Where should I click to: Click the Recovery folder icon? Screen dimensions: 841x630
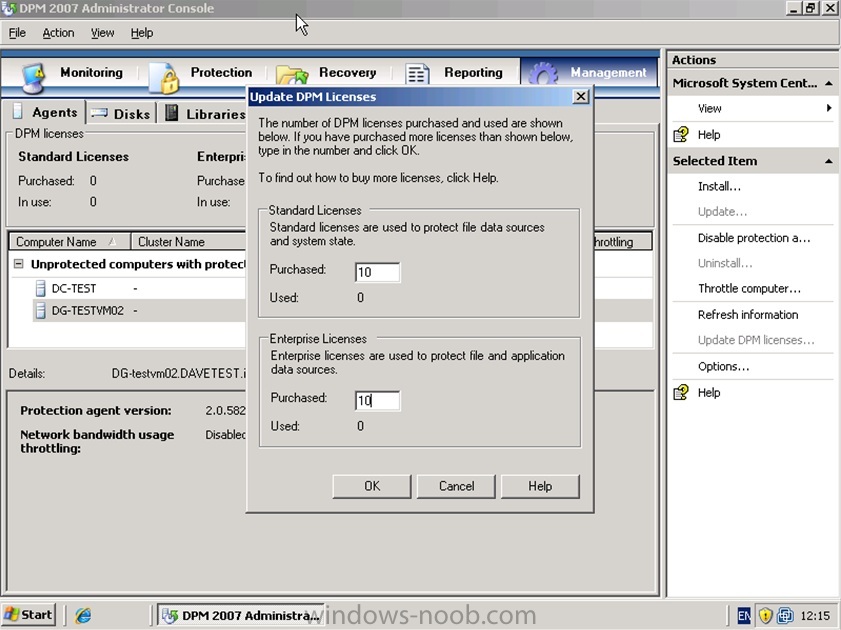[292, 75]
